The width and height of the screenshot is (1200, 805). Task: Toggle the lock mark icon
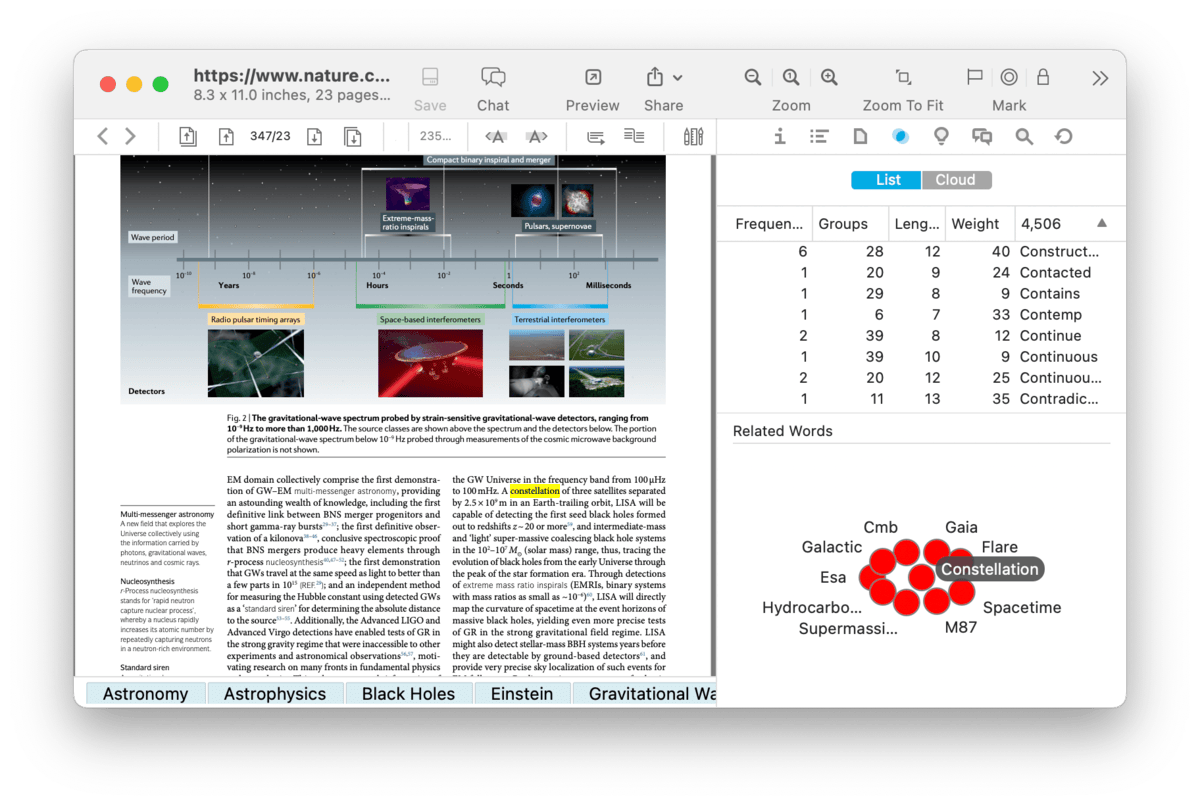[1043, 78]
